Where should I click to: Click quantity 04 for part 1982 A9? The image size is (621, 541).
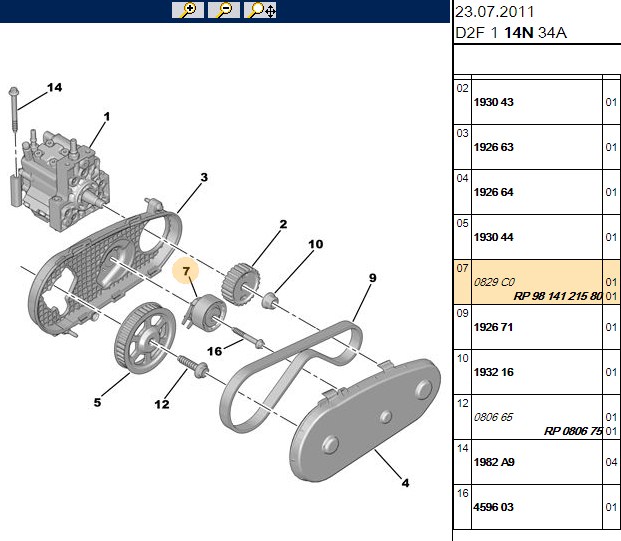click(x=611, y=462)
